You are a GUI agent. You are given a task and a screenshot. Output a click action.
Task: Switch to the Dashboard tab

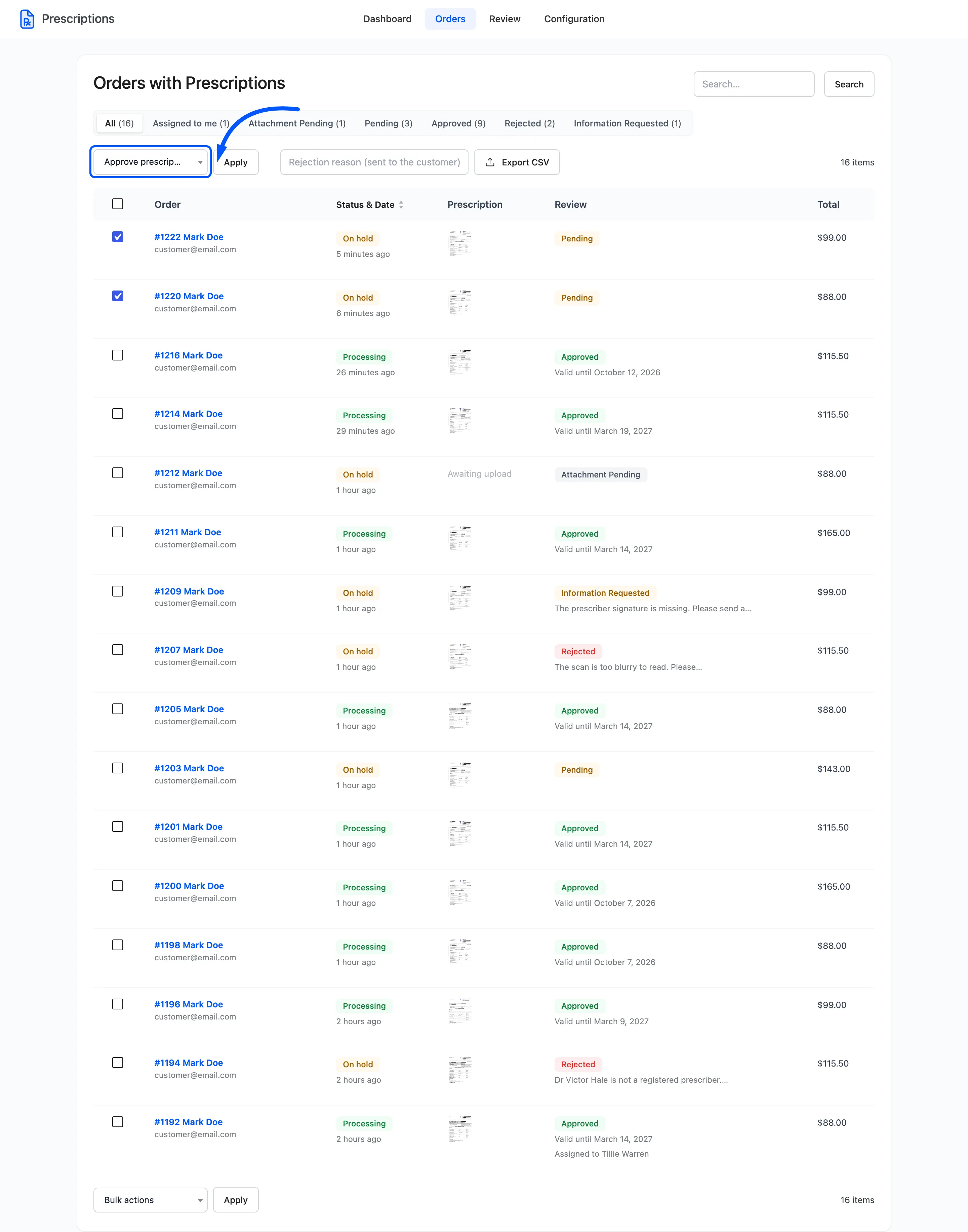[387, 19]
